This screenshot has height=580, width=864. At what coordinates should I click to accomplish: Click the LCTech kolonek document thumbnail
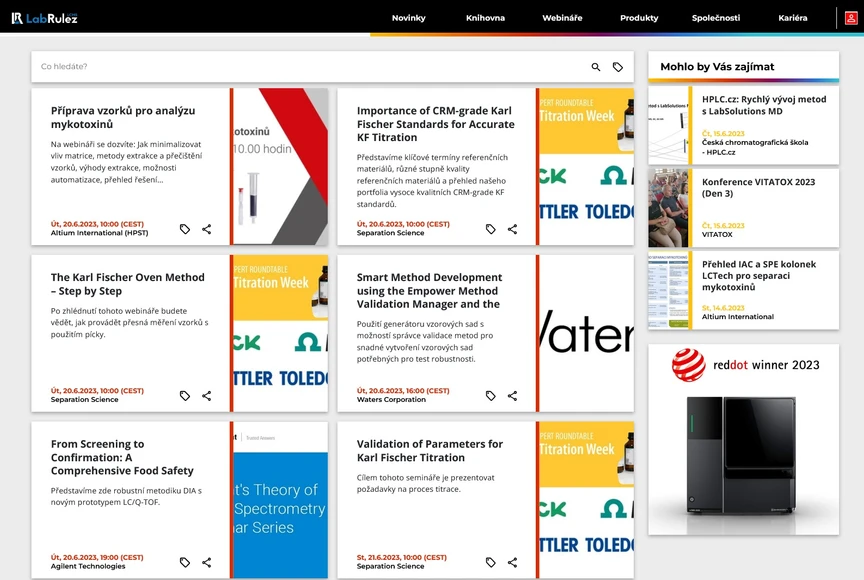[x=668, y=290]
